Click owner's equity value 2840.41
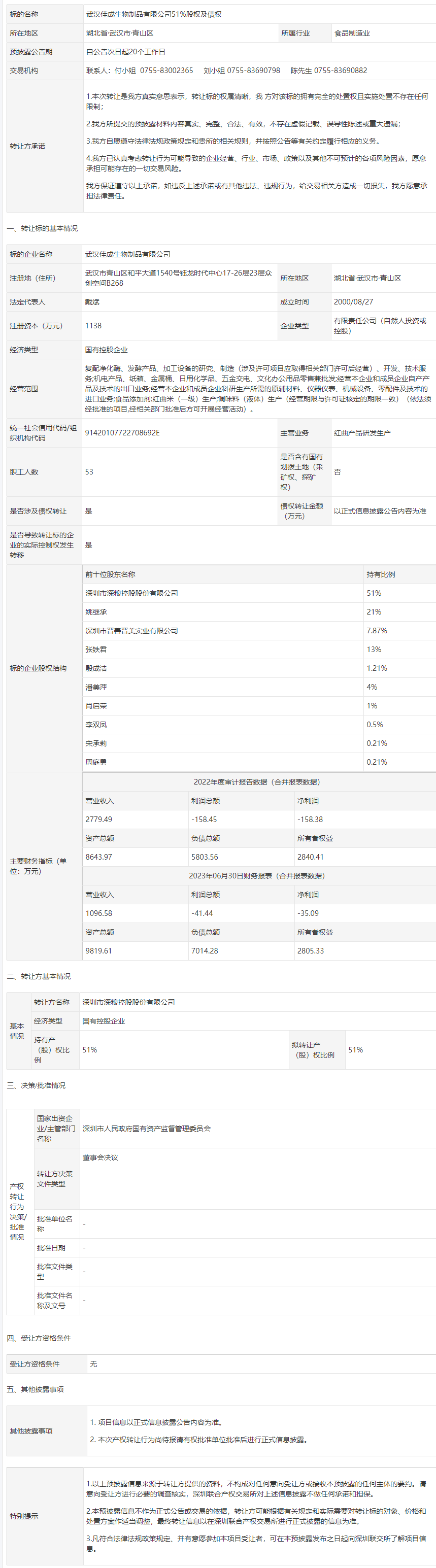The image size is (436, 1568). 311,857
